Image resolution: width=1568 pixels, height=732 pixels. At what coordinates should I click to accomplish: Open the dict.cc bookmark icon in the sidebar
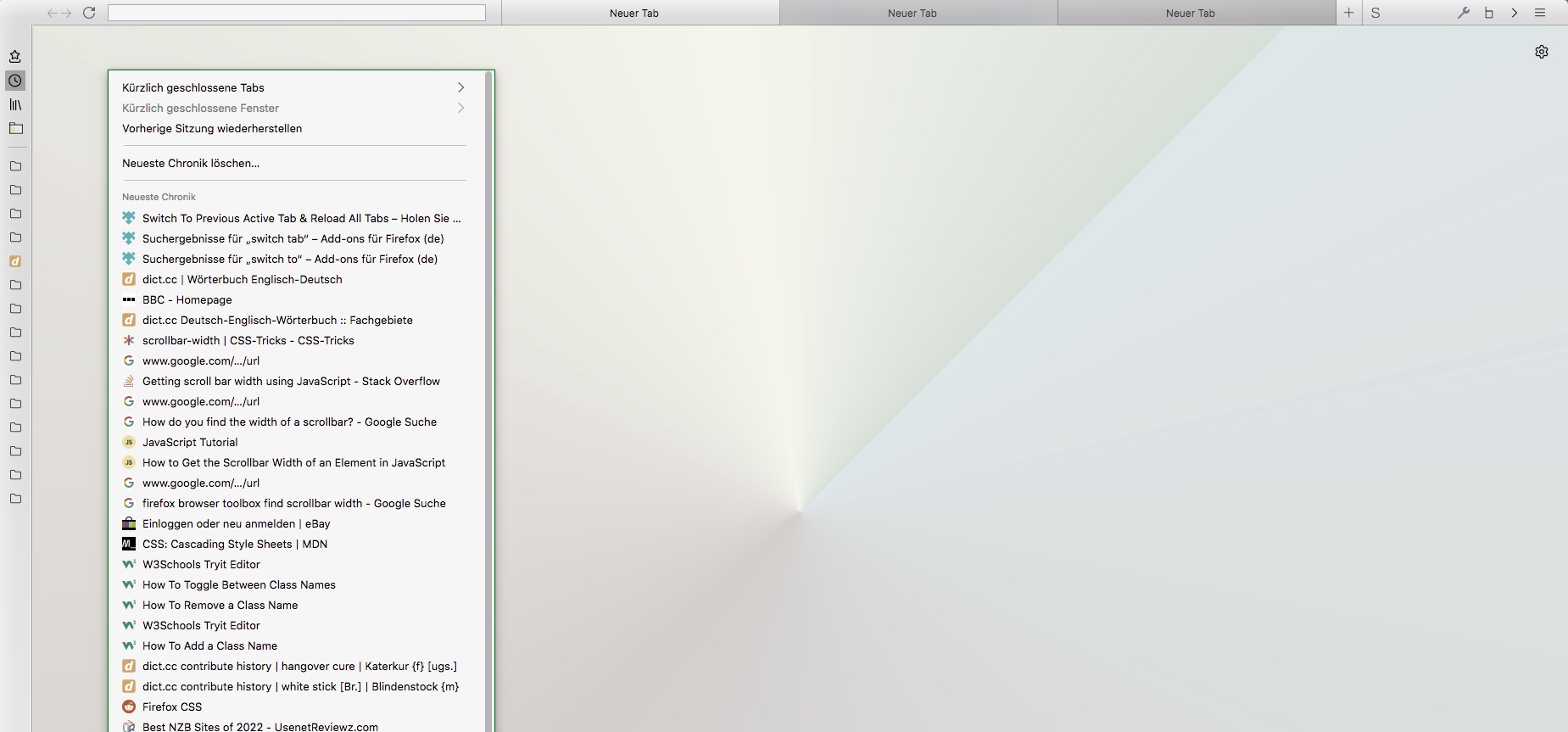pyautogui.click(x=15, y=261)
